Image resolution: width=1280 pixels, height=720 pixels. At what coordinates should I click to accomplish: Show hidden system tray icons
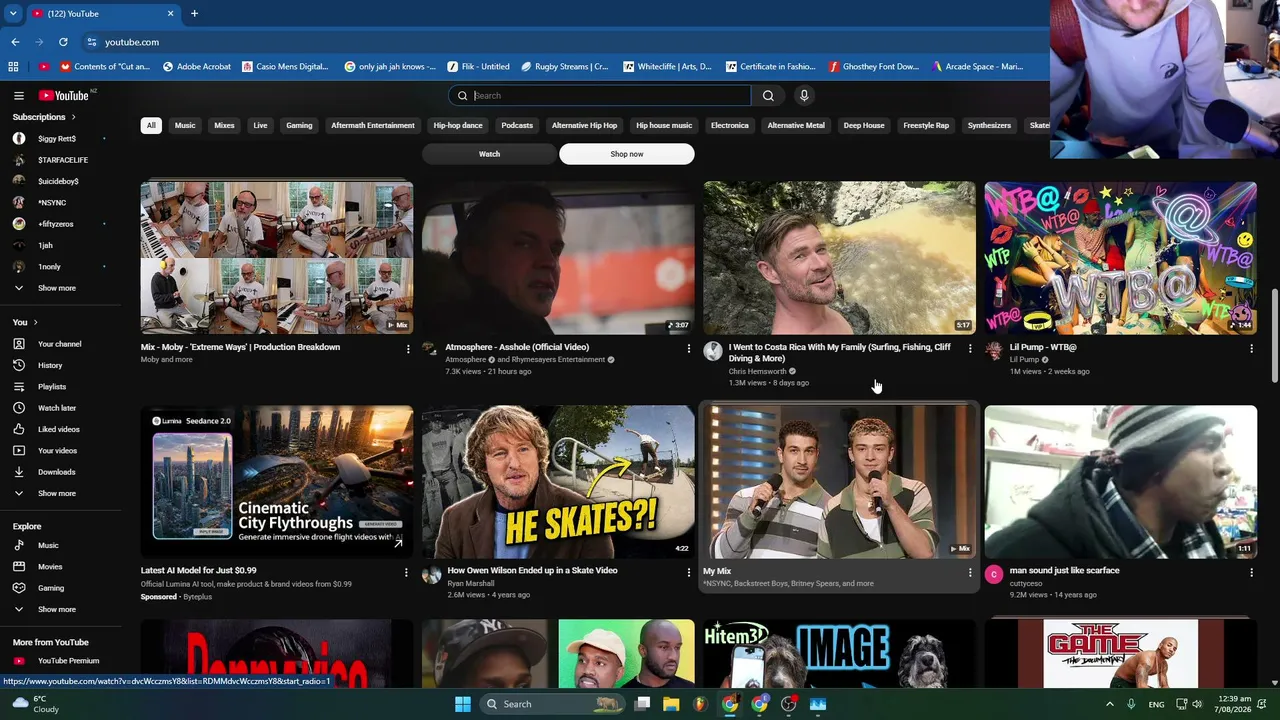1109,704
